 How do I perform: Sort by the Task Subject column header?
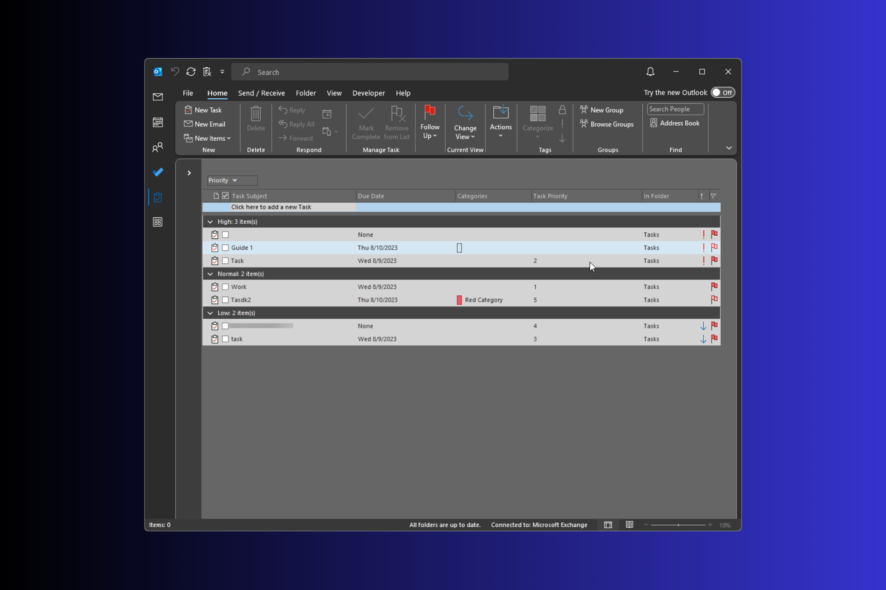click(x=293, y=196)
